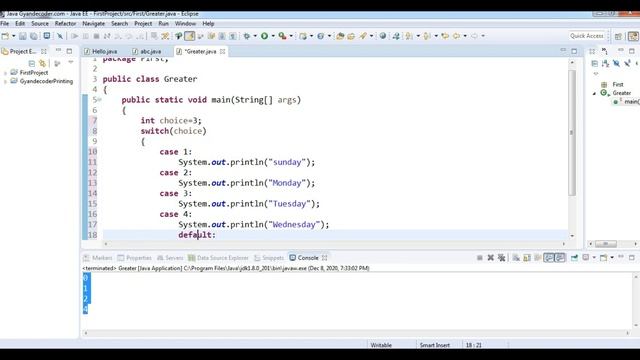Click the Next Annotation icon
This screenshot has width=640, height=360.
(x=409, y=36)
